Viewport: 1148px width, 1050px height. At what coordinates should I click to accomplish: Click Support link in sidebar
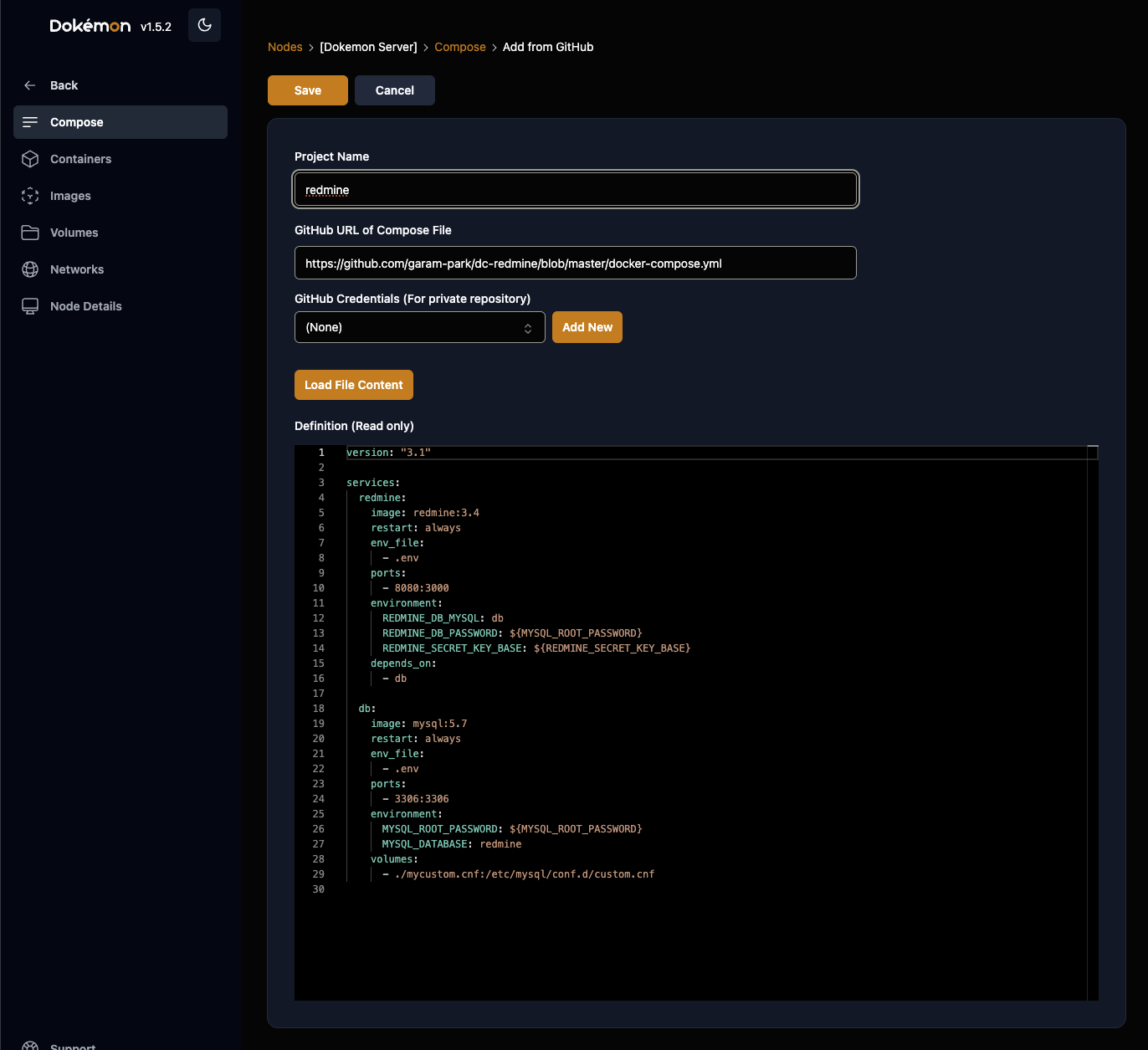tap(73, 1046)
